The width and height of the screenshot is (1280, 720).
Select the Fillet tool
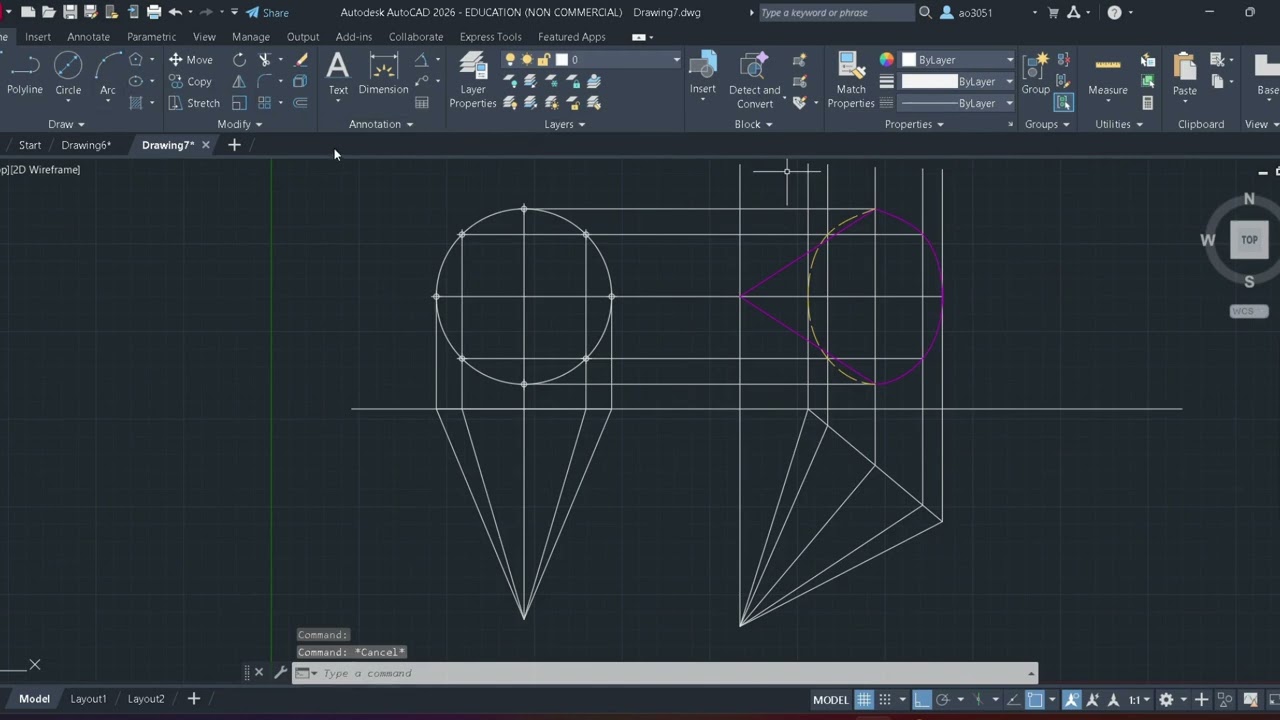click(x=265, y=82)
